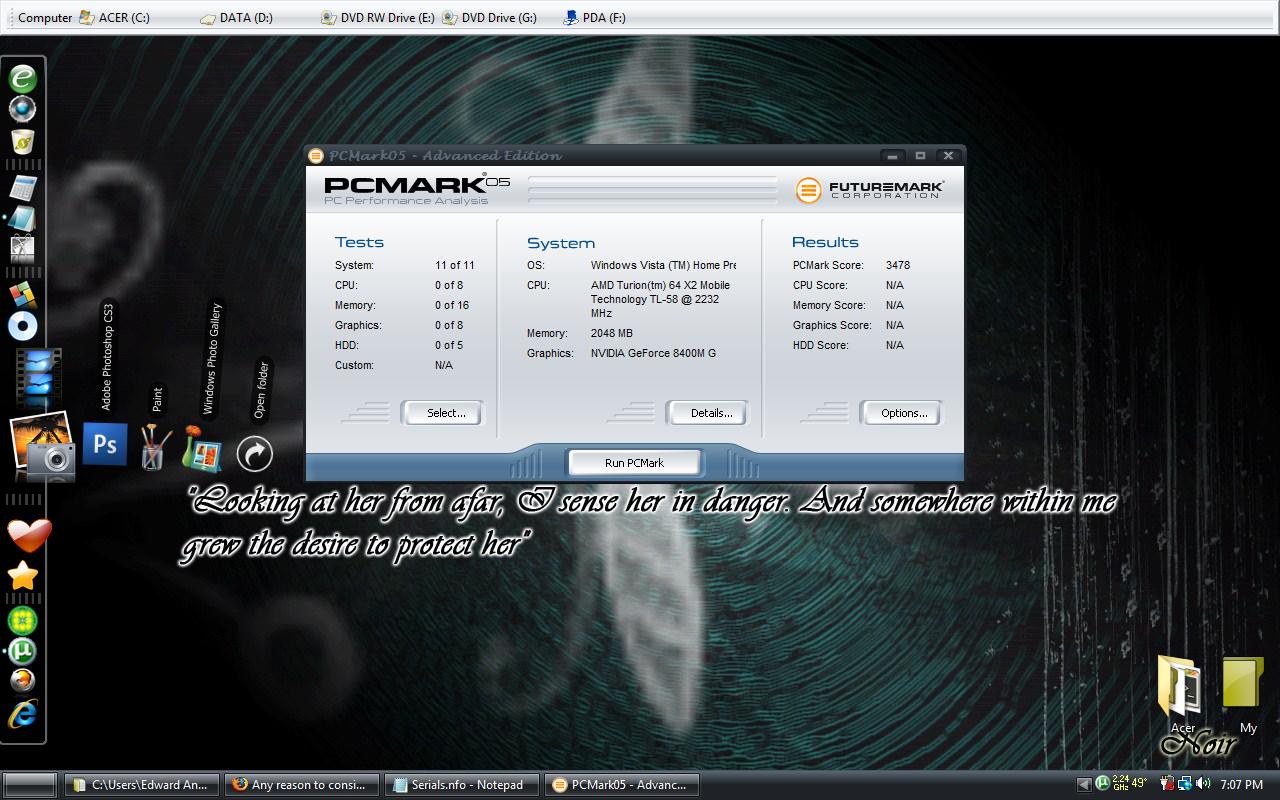Viewport: 1280px width, 800px height.
Task: Switch to Serials.nfo - Notepad window
Action: click(462, 785)
